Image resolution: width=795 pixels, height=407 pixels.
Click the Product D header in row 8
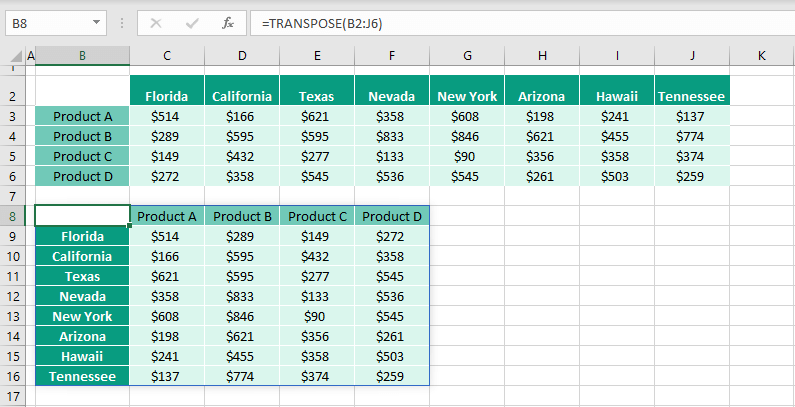point(392,216)
